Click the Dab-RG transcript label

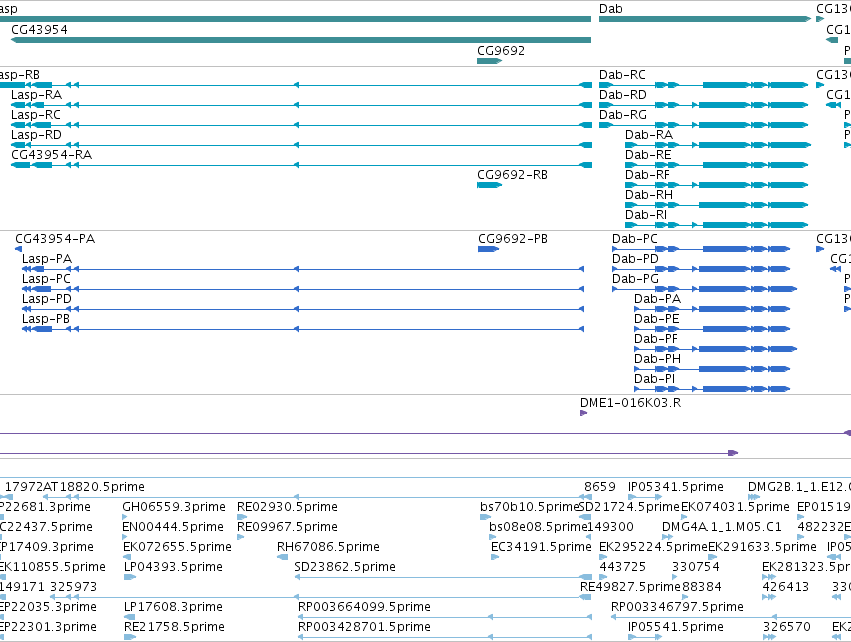[623, 115]
